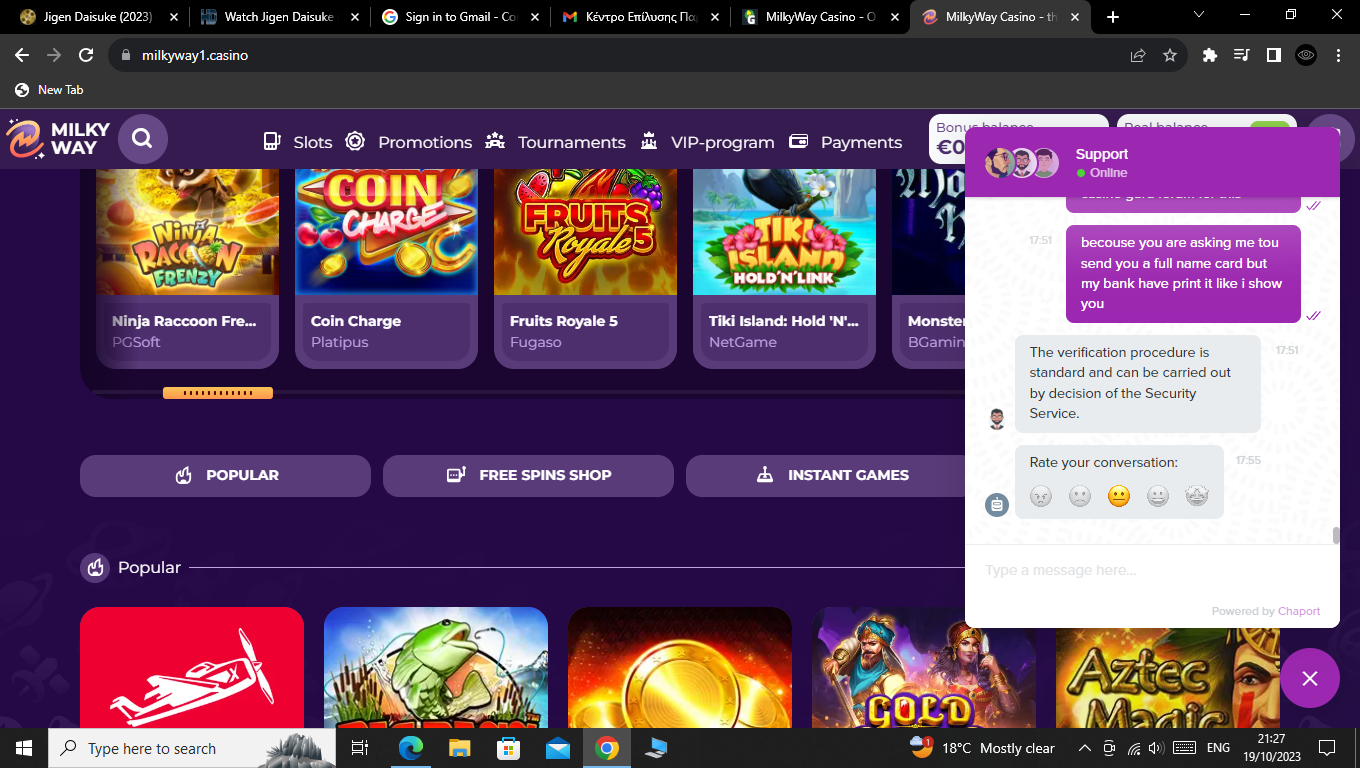Viewport: 1360px width, 768px height.
Task: Rate conversation with the star-eyed face
Action: tap(1197, 496)
